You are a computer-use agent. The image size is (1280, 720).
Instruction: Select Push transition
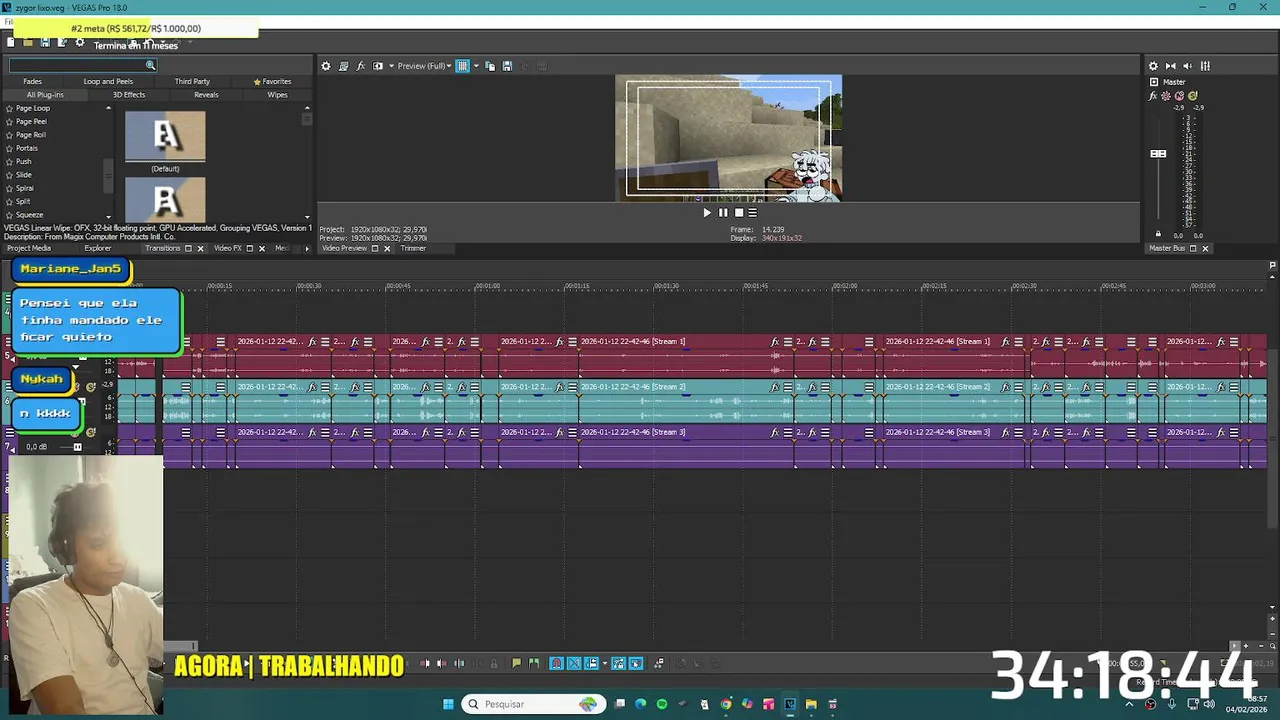coord(24,161)
